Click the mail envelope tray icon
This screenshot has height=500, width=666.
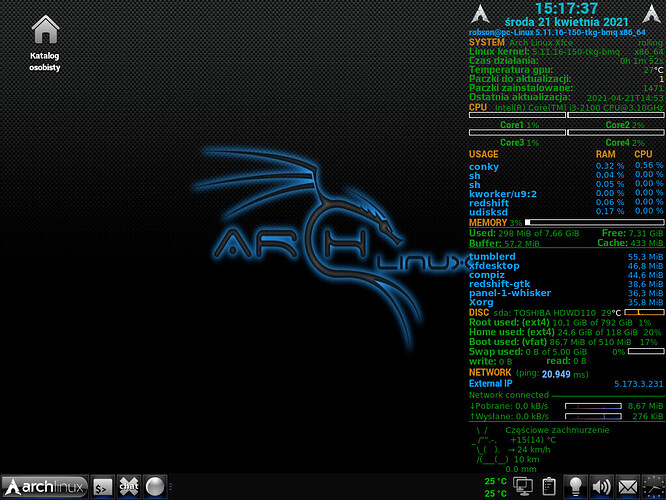tap(628, 486)
